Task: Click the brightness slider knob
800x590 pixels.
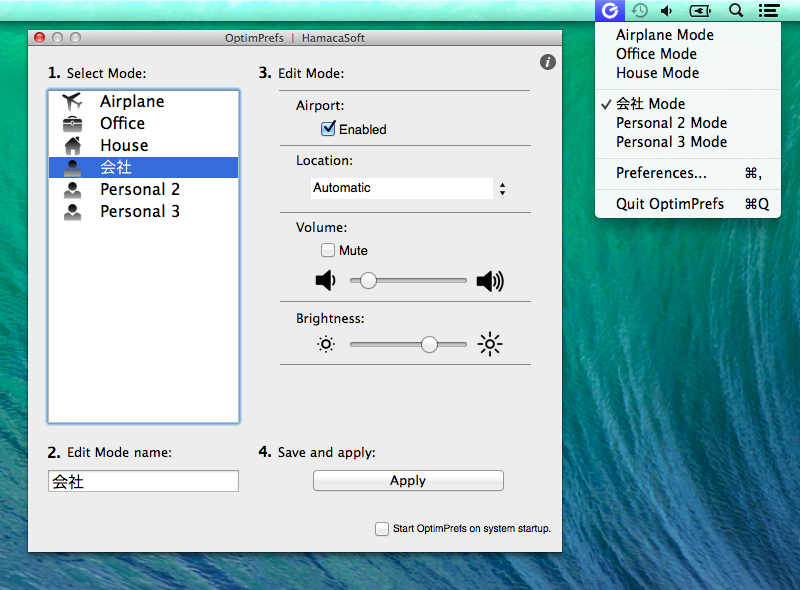Action: coord(430,345)
